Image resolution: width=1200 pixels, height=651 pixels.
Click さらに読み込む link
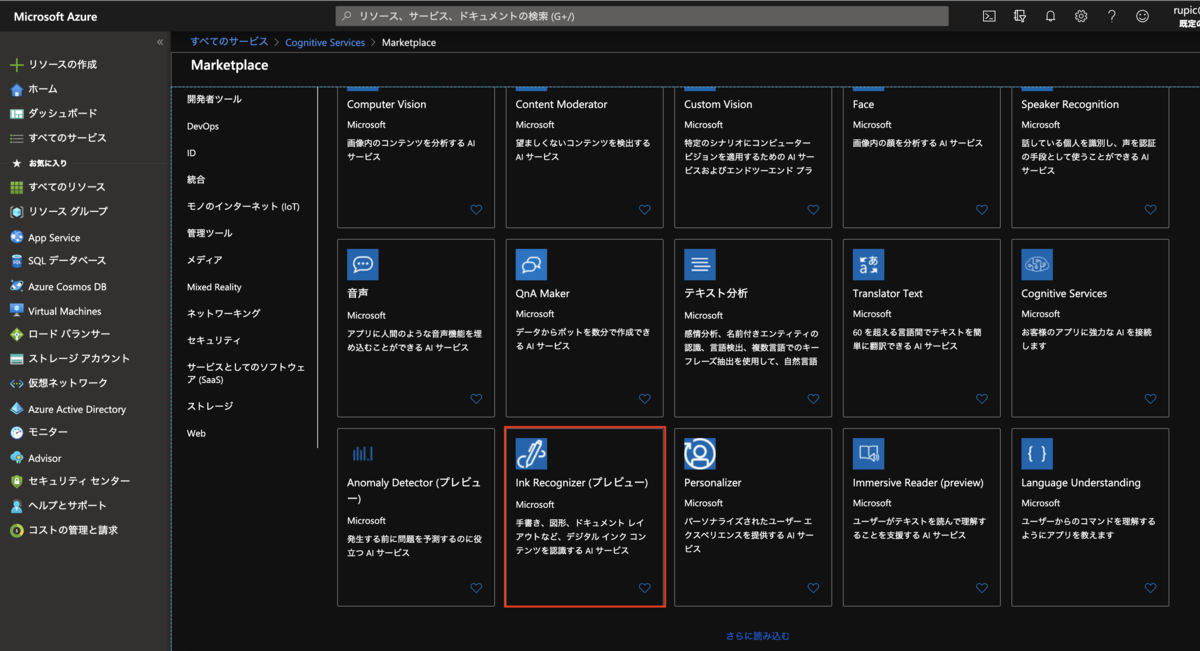click(x=758, y=635)
